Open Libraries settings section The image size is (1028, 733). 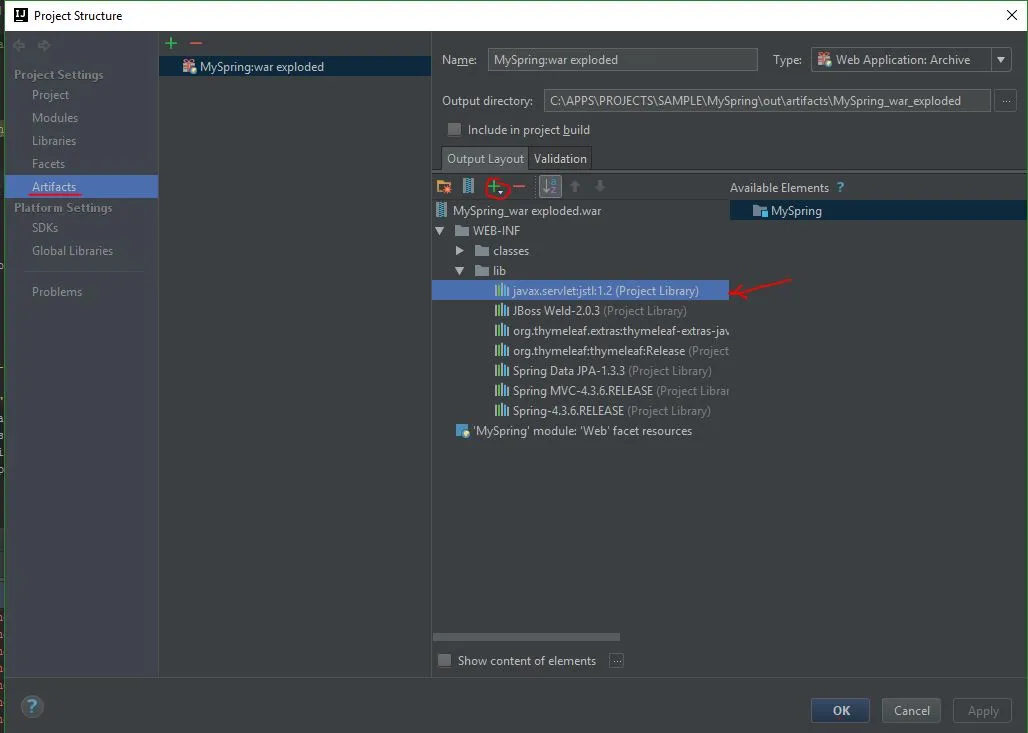tap(54, 141)
